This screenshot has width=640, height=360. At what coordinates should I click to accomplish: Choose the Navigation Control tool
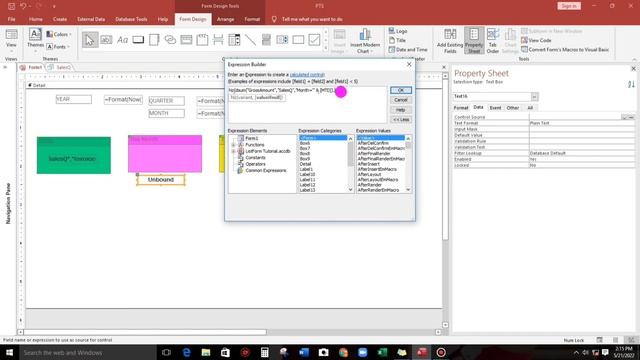click(186, 40)
